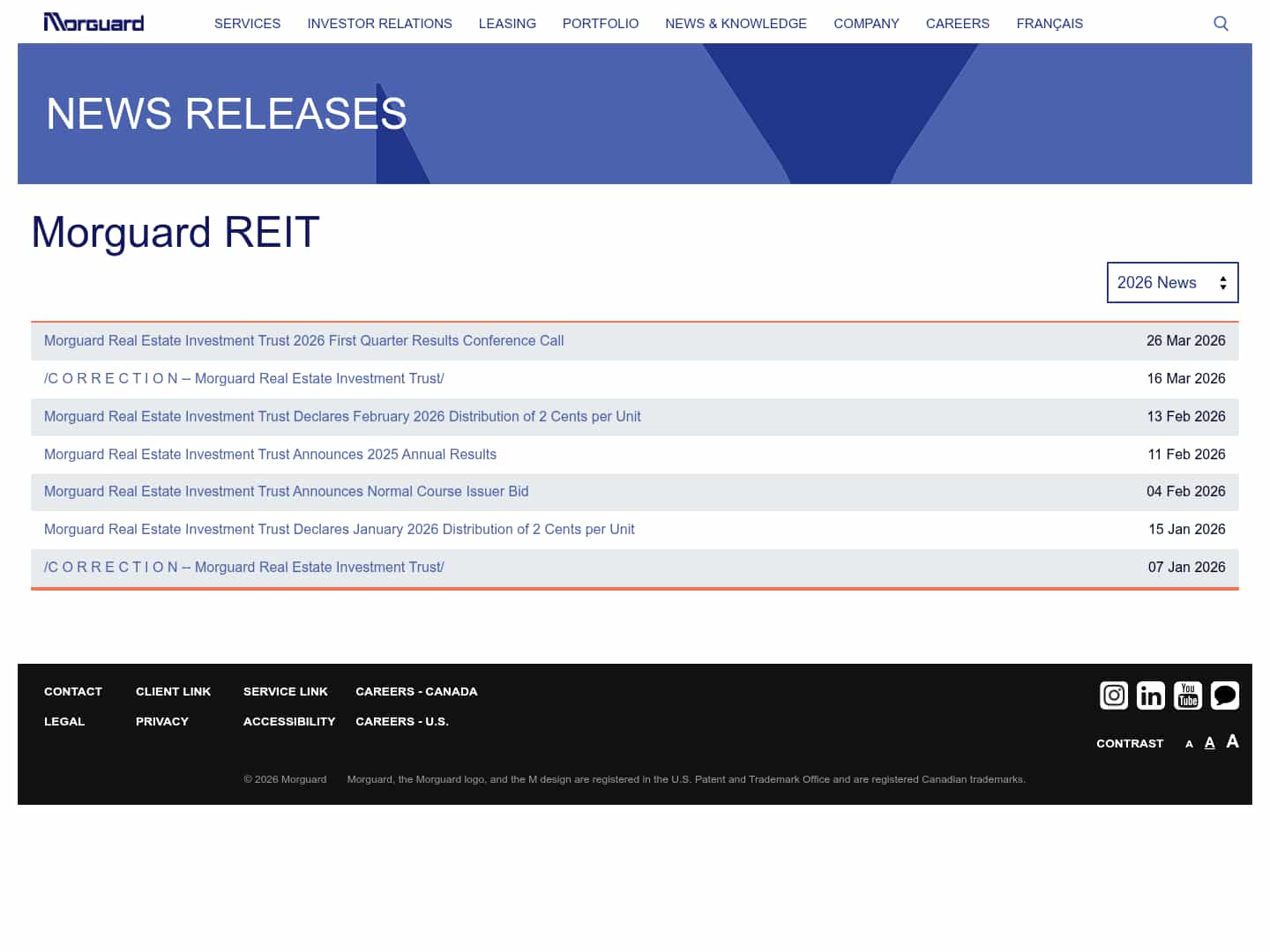The height and width of the screenshot is (952, 1270).
Task: Open the 2026 News year dropdown
Action: point(1172,282)
